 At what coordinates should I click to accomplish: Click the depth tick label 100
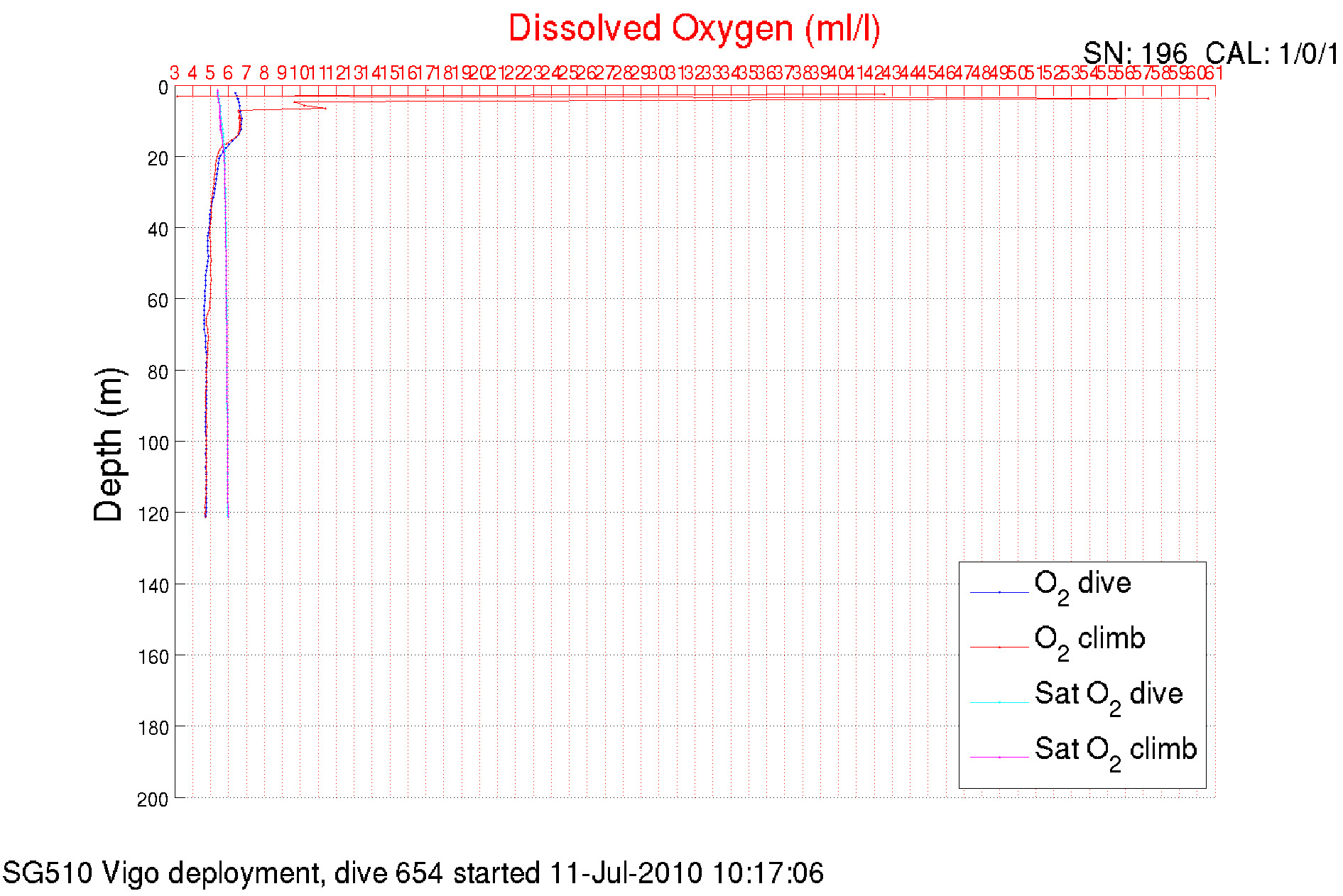[x=153, y=443]
